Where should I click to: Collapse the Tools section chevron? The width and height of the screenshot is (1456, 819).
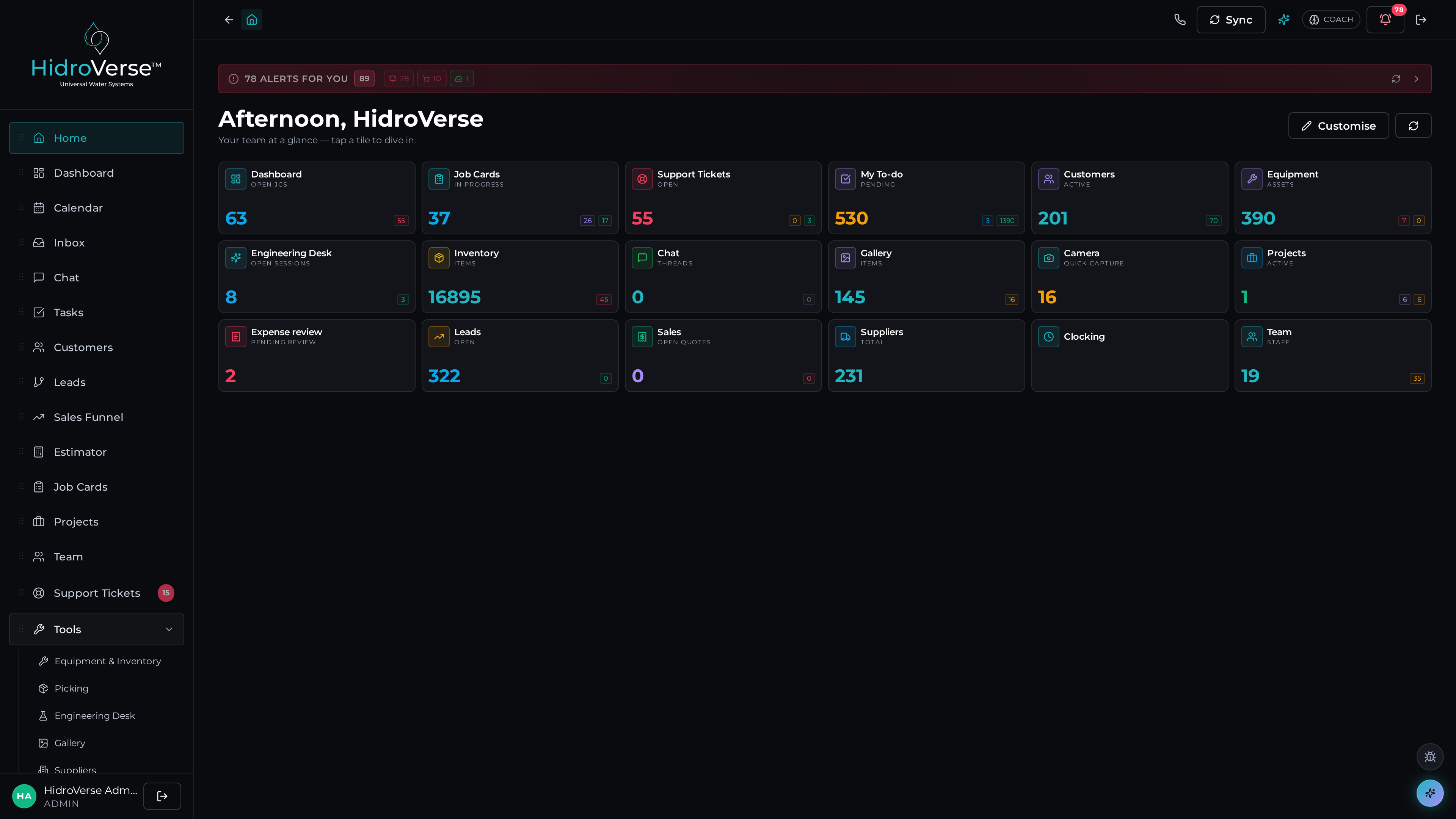tap(169, 629)
